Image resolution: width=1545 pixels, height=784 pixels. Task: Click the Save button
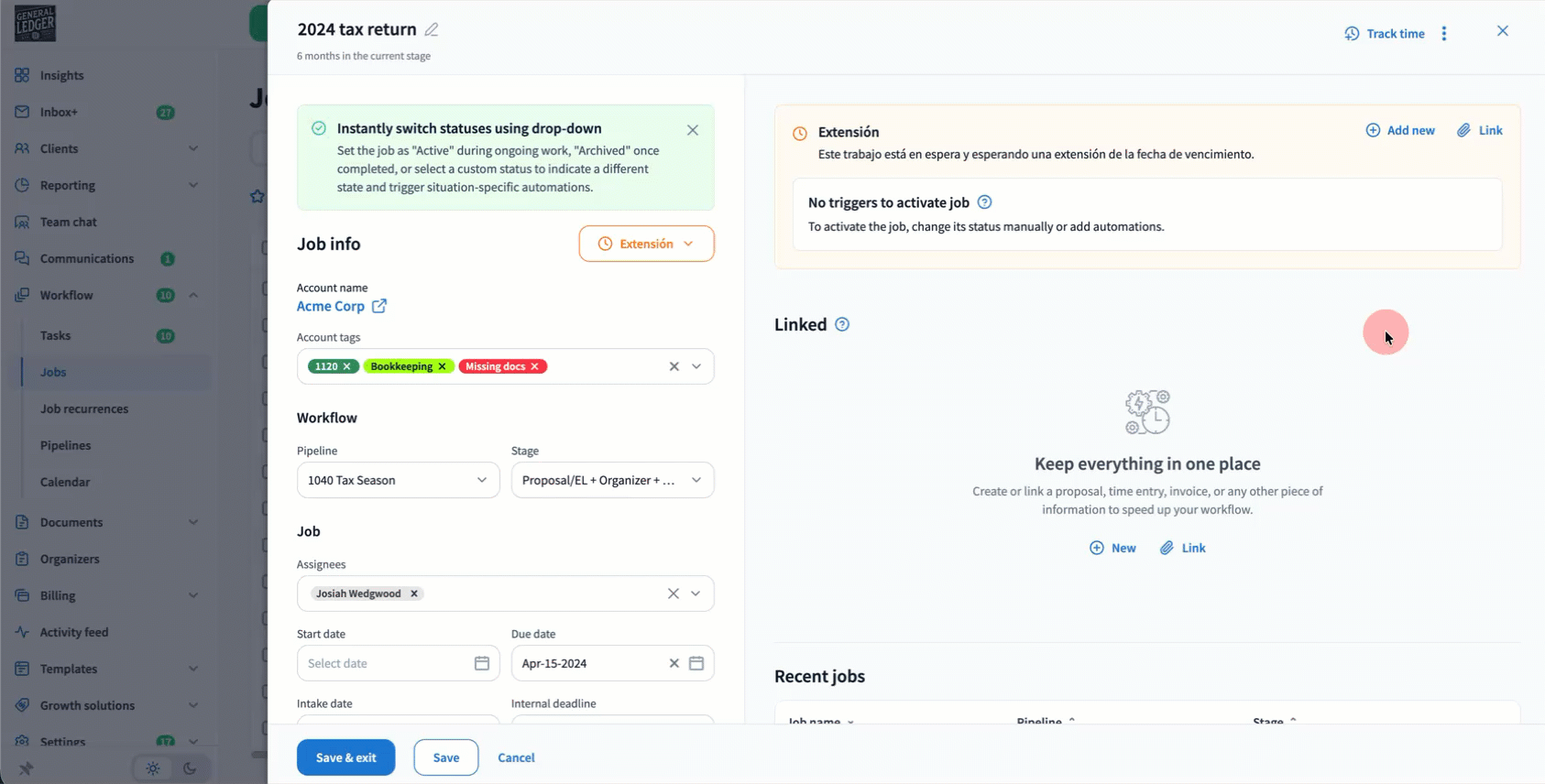click(446, 757)
